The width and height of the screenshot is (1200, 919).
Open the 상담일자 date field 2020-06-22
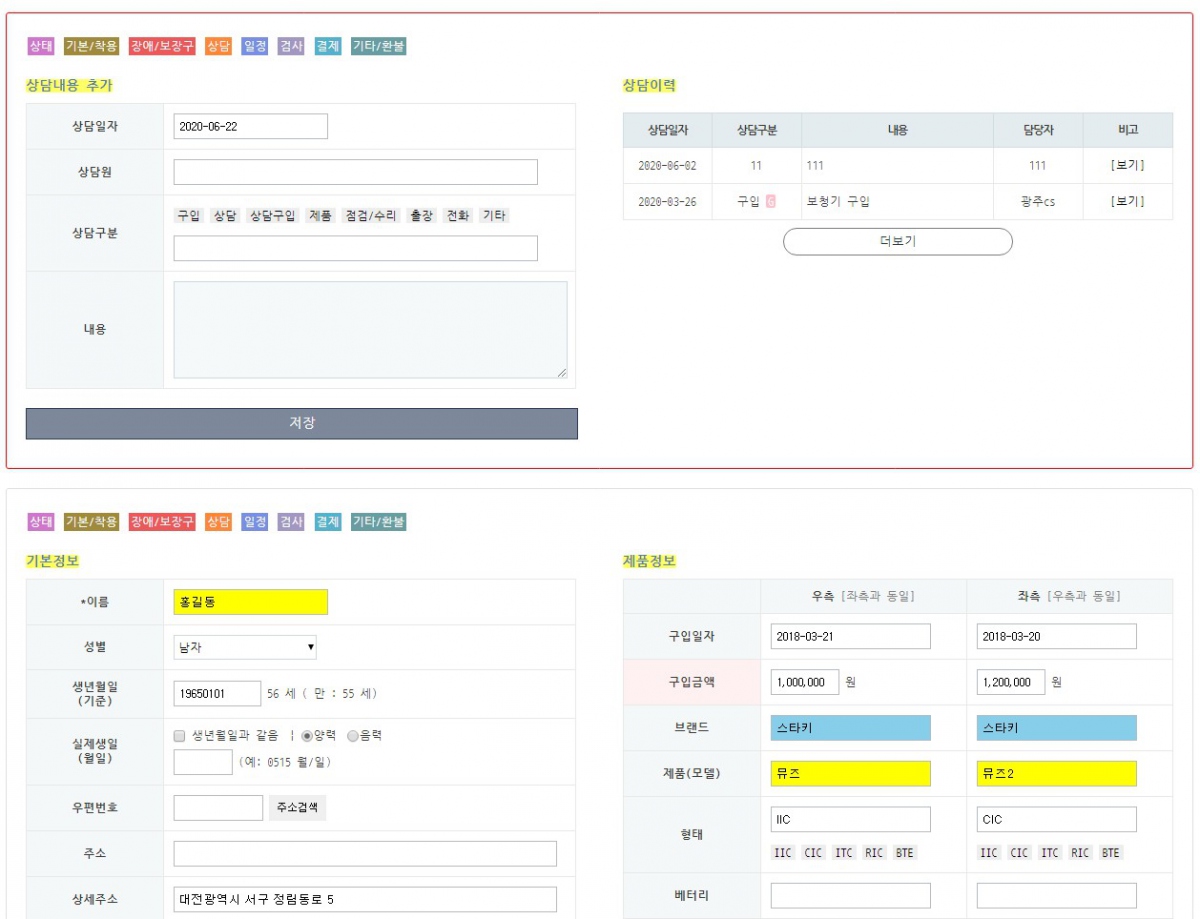pos(250,127)
